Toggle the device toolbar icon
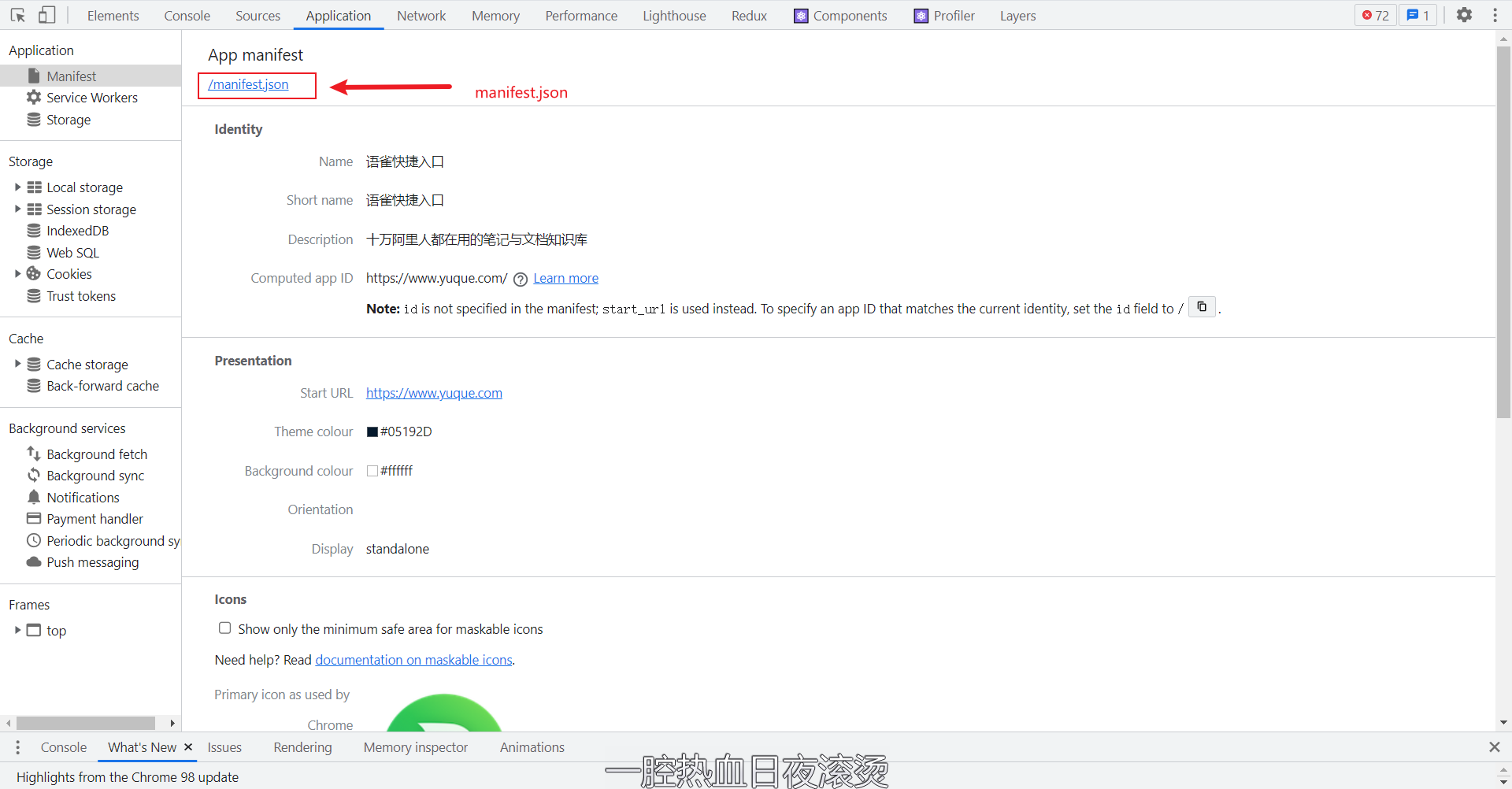The width and height of the screenshot is (1512, 789). click(x=47, y=15)
